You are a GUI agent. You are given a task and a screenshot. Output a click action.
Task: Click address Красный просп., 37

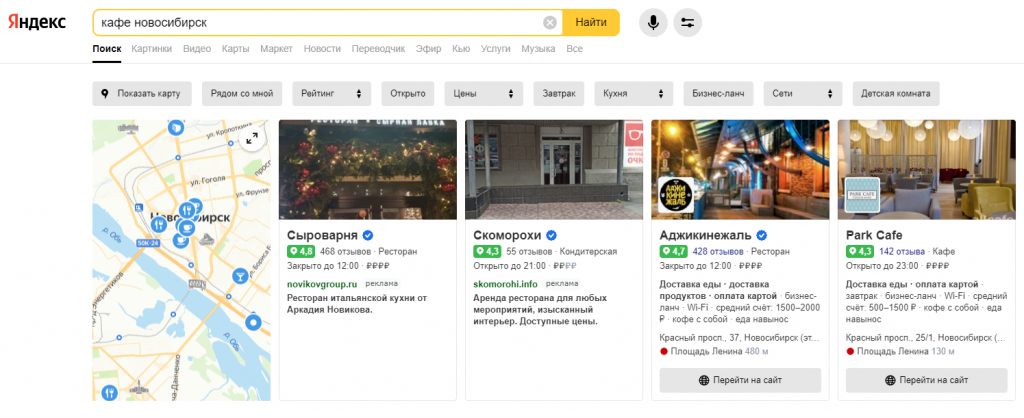tap(739, 338)
